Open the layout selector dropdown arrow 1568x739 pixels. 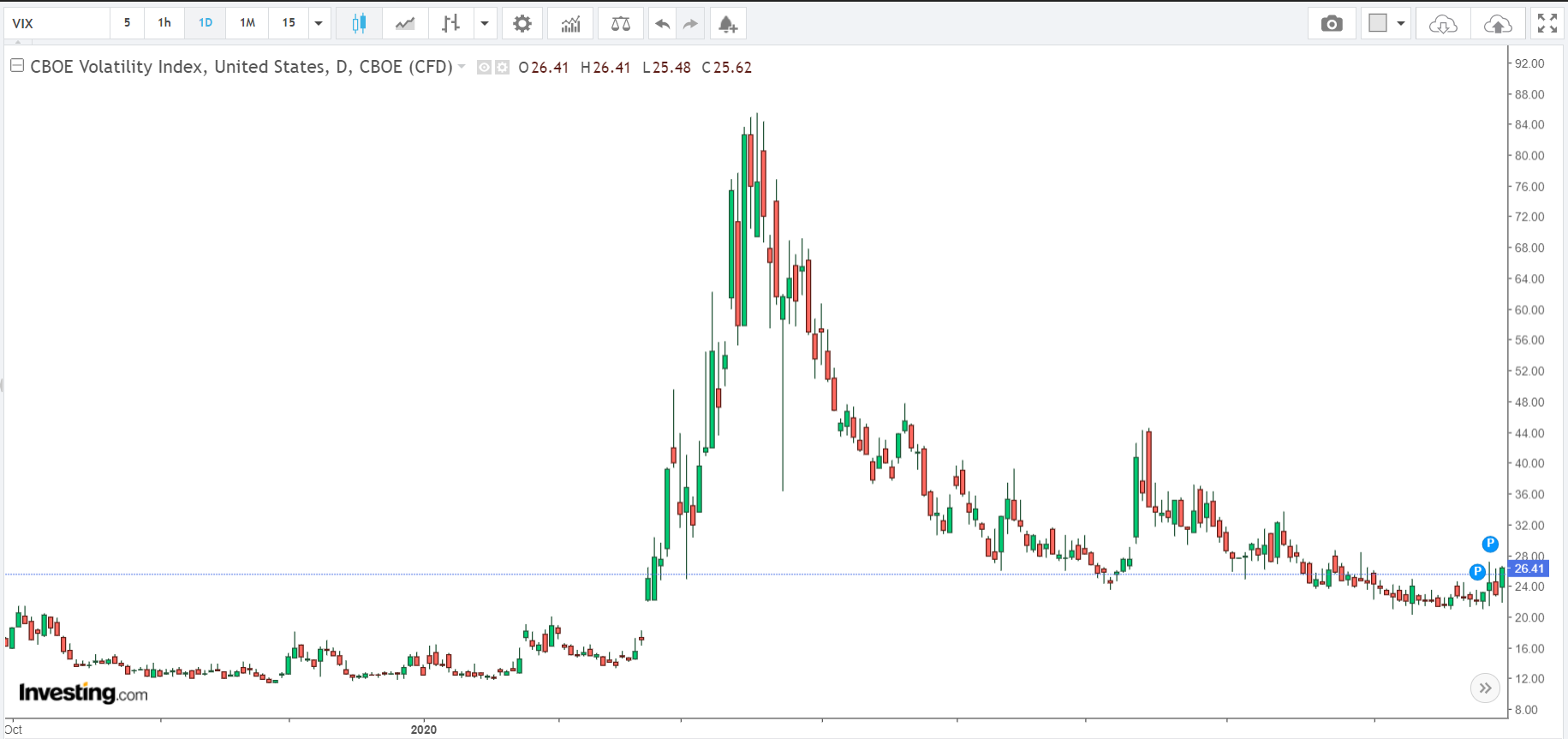pyautogui.click(x=1401, y=24)
